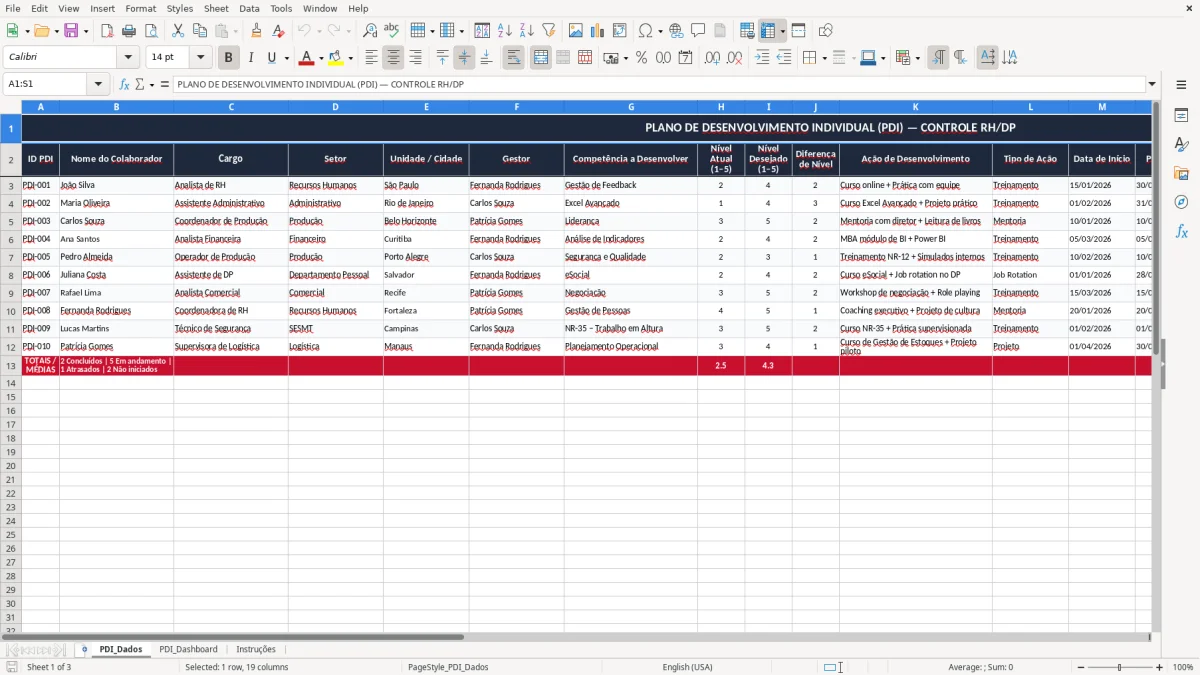
Task: Toggle Align Right
Action: [416, 58]
